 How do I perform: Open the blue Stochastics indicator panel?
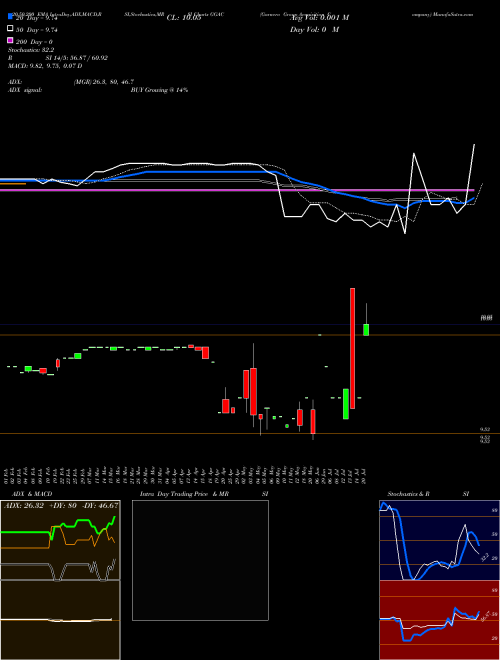(x=439, y=540)
